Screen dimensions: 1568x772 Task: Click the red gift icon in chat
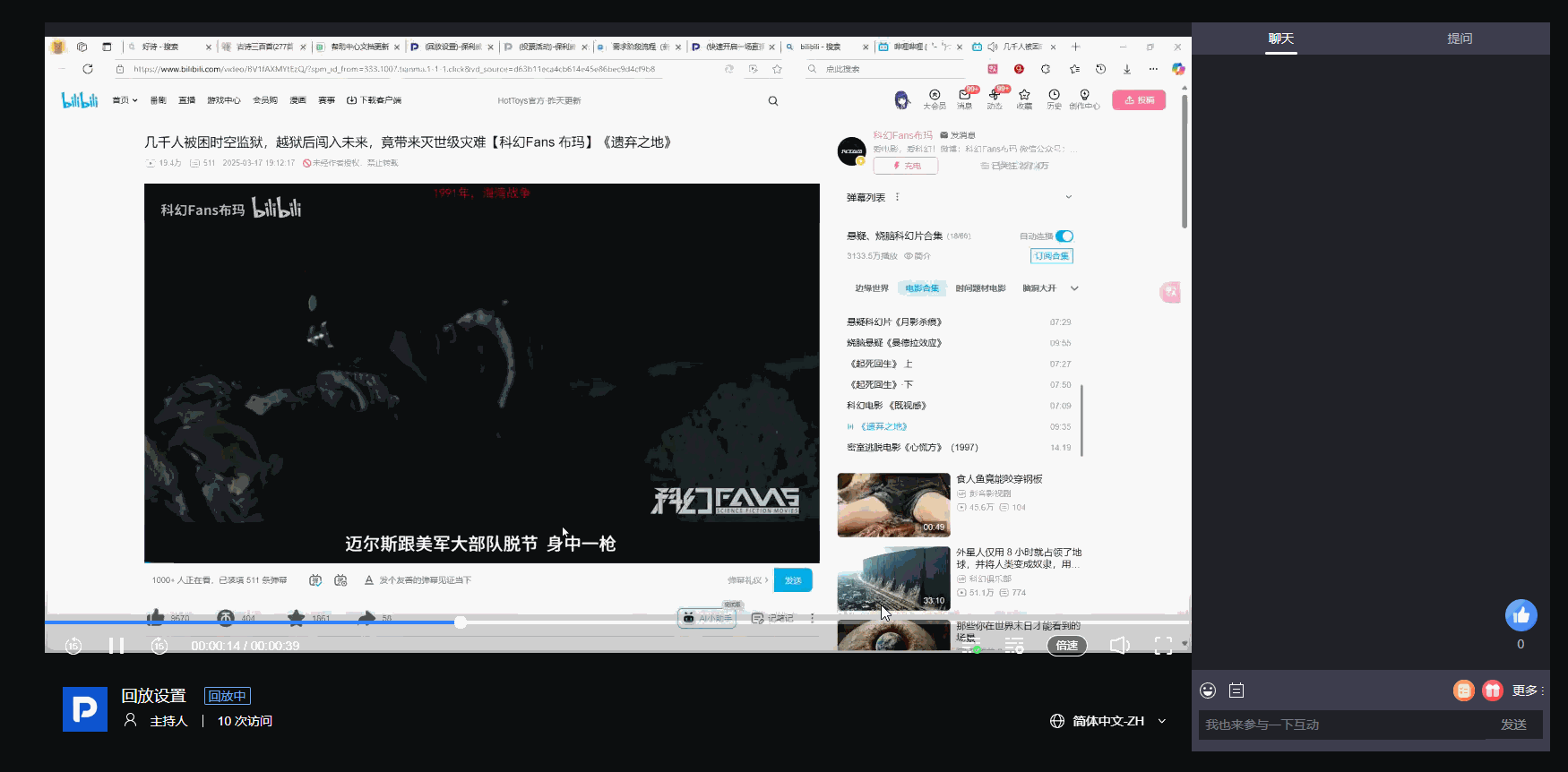pos(1492,691)
